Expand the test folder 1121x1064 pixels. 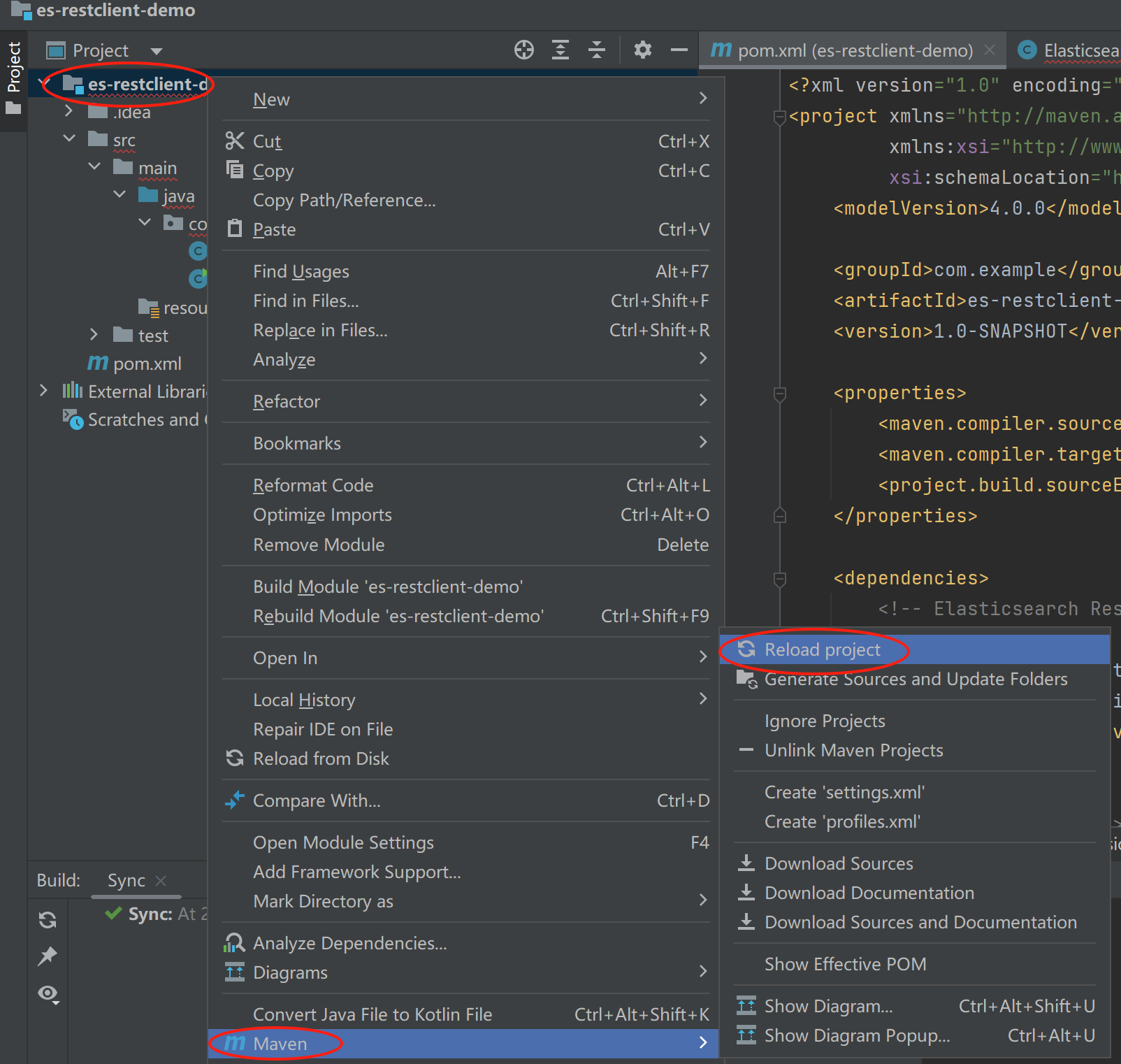pyautogui.click(x=94, y=335)
